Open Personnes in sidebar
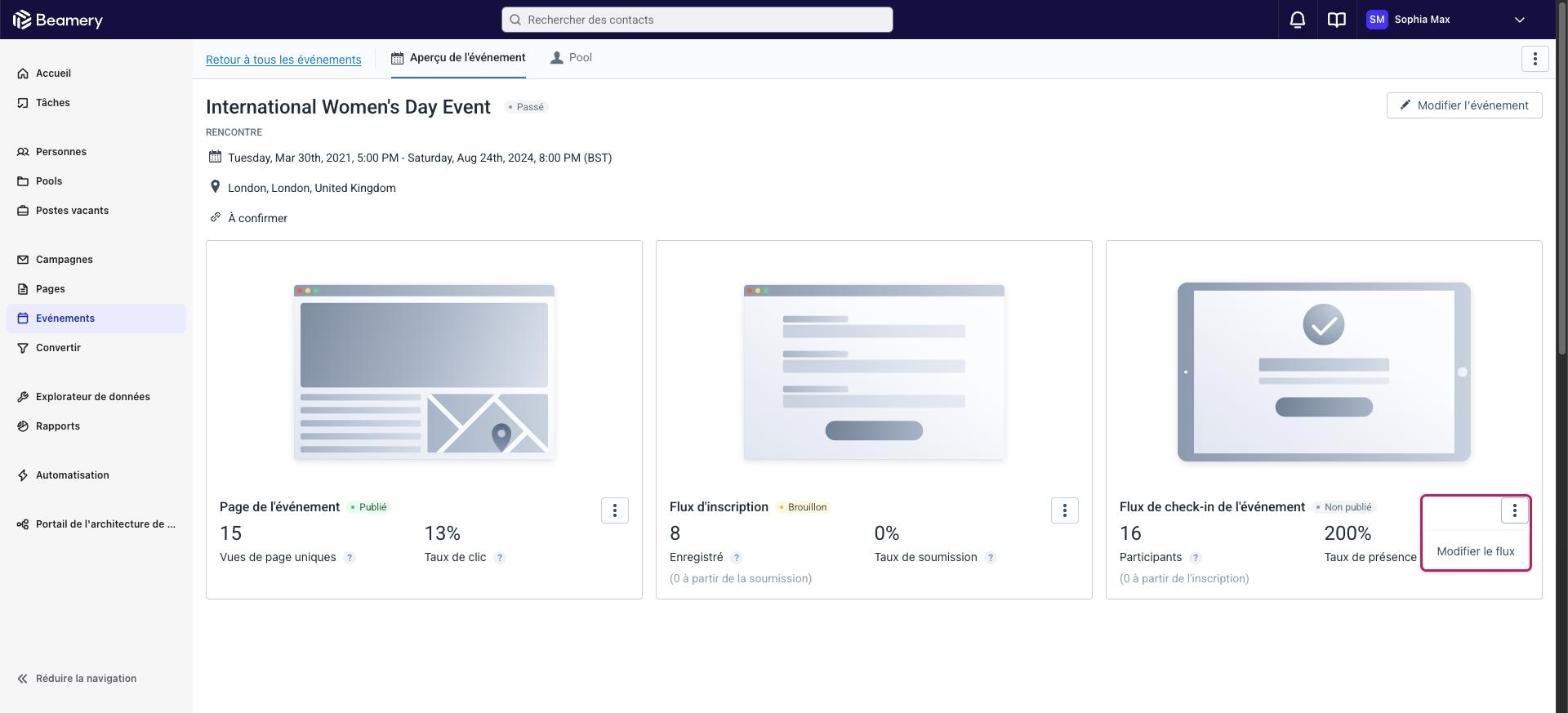The image size is (1568, 713). pos(96,152)
